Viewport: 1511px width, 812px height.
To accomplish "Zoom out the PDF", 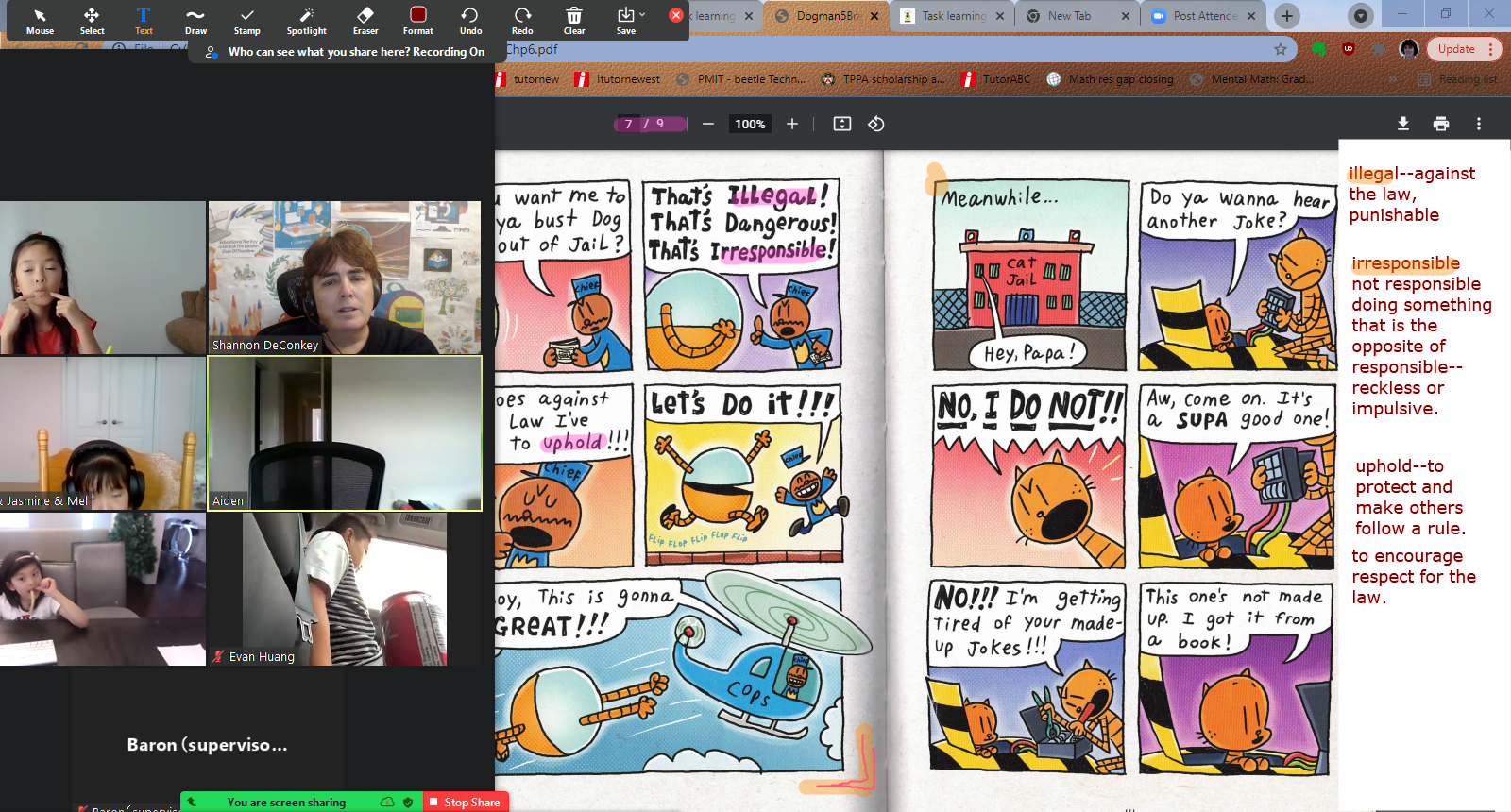I will click(708, 124).
